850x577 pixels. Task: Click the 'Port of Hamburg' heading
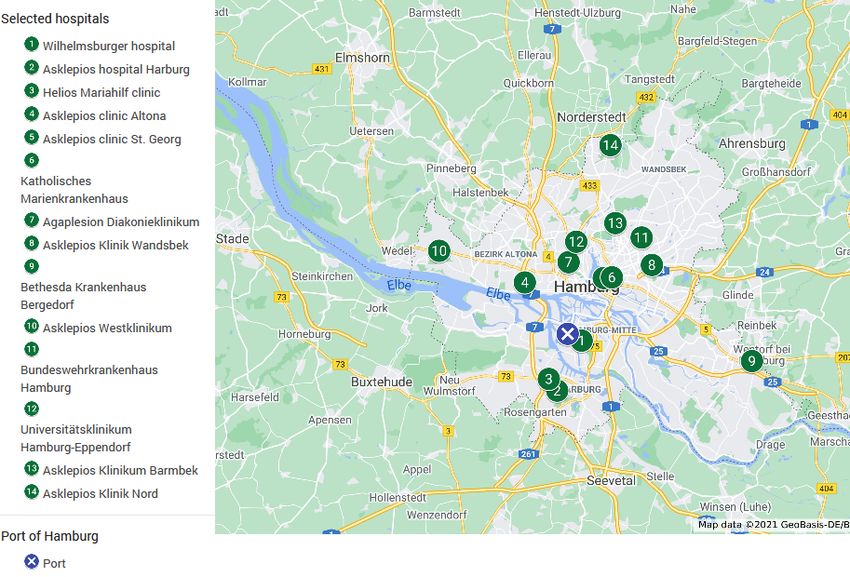(x=50, y=536)
